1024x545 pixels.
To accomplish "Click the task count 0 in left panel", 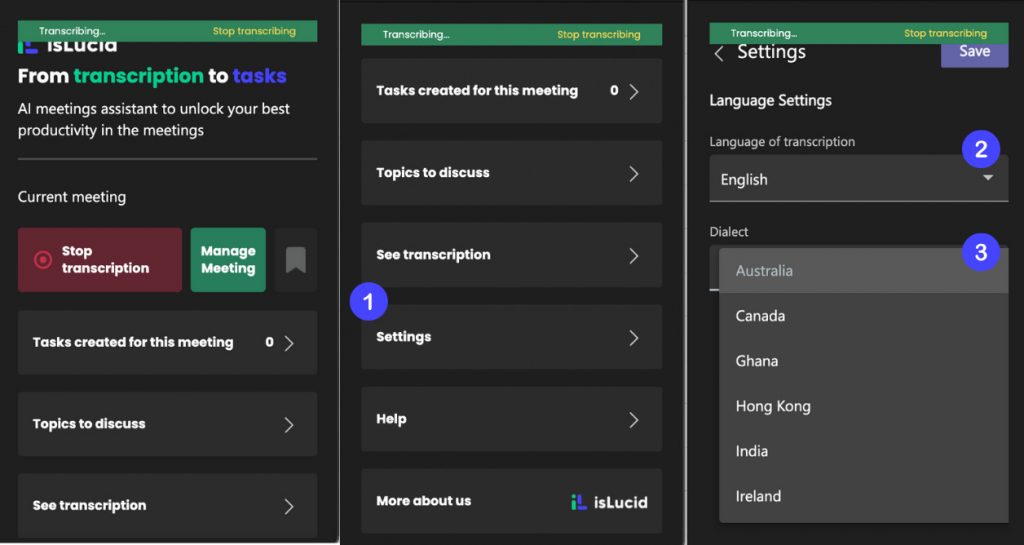I will coord(269,342).
